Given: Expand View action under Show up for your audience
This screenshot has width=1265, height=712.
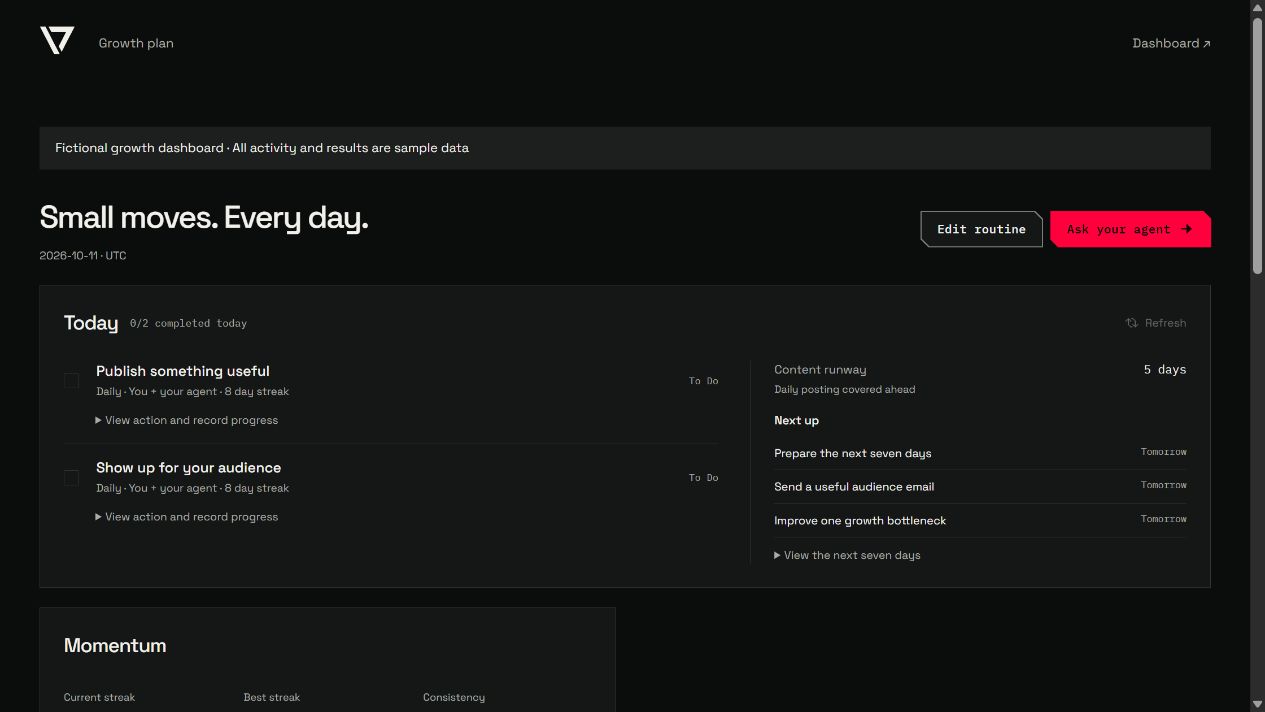Looking at the screenshot, I should pos(187,517).
